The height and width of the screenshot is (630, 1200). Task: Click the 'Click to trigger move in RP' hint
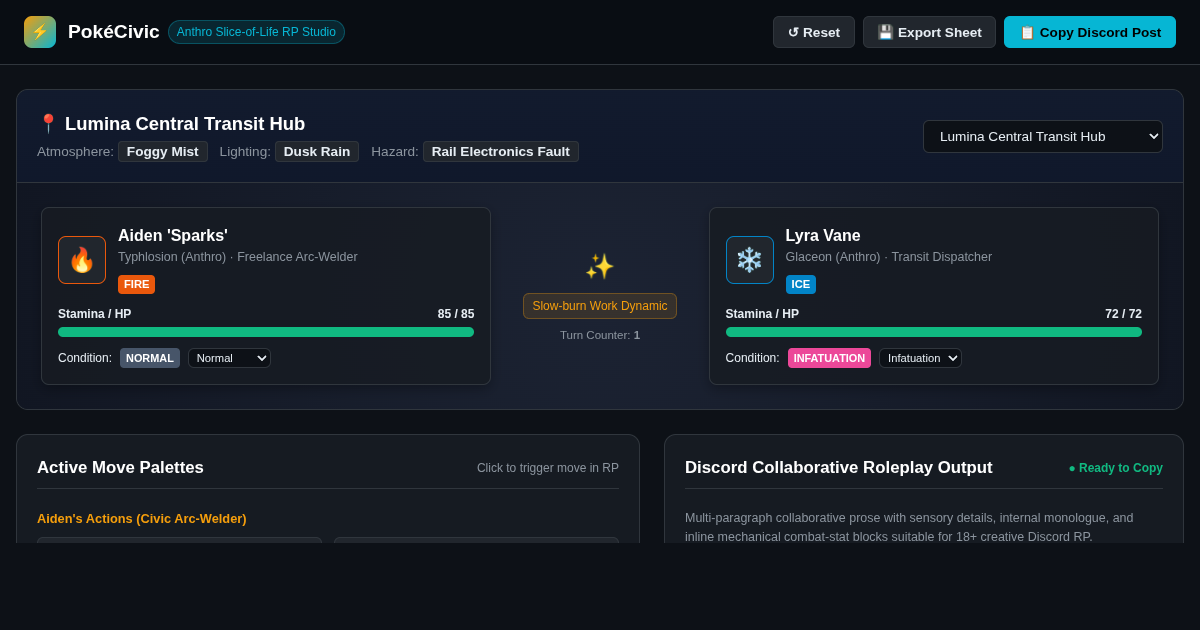click(x=548, y=468)
